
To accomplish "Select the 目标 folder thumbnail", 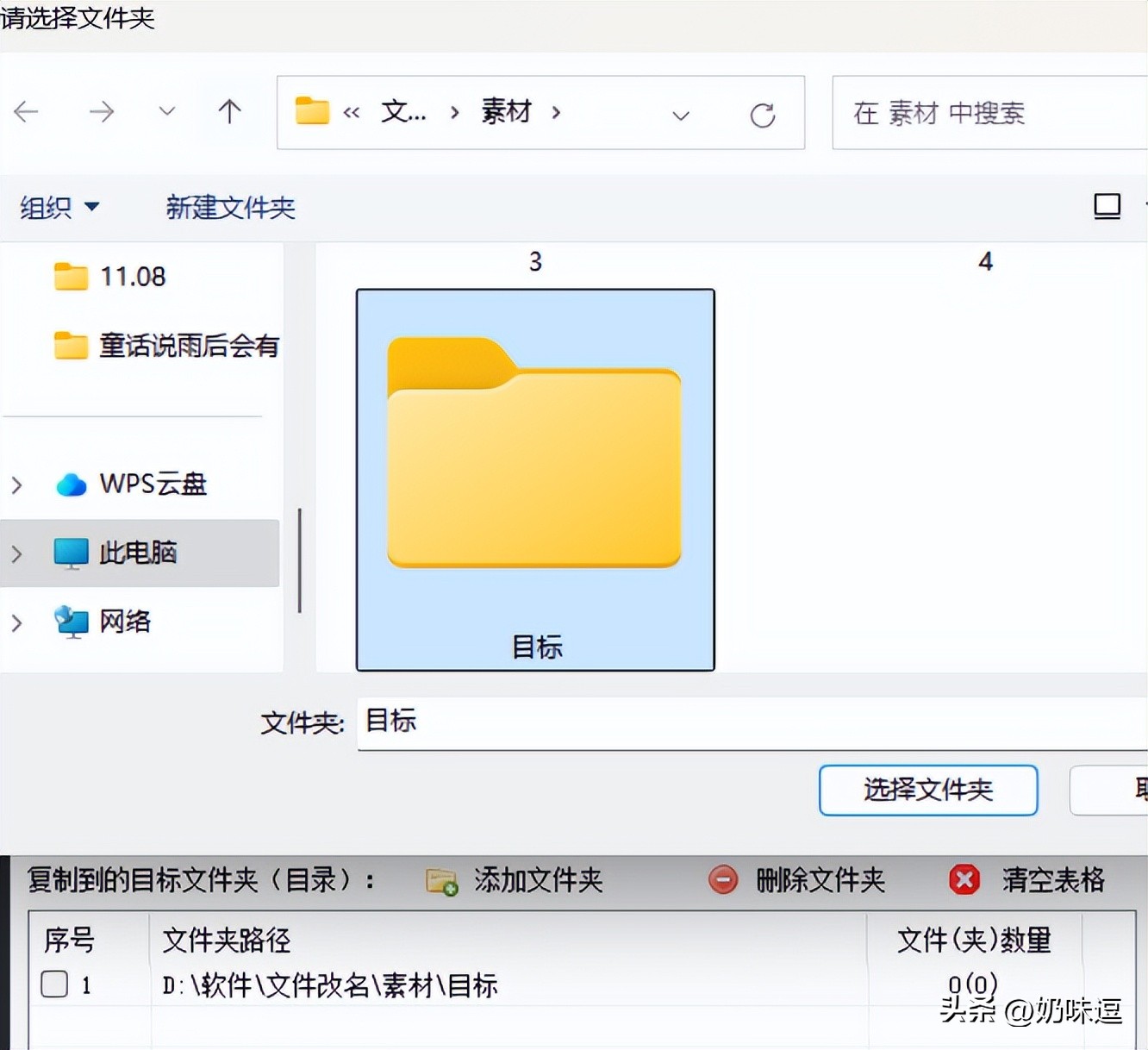I will point(535,479).
